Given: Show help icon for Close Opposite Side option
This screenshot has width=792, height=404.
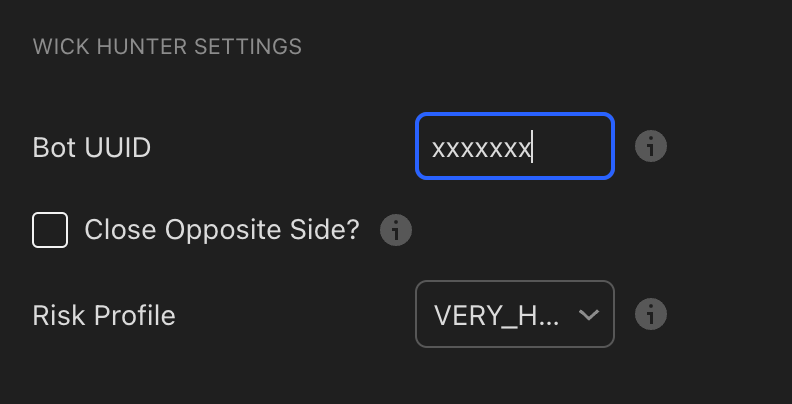Looking at the screenshot, I should tap(396, 230).
